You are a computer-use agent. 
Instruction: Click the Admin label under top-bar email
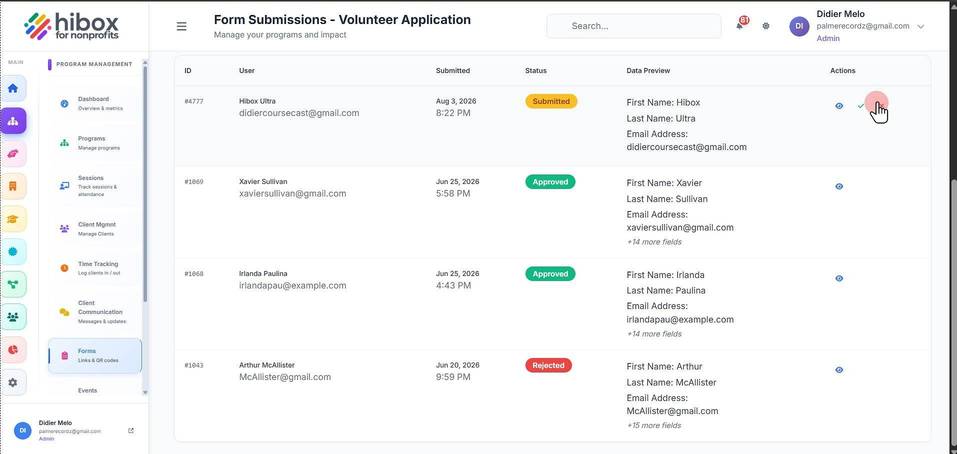pyautogui.click(x=828, y=38)
